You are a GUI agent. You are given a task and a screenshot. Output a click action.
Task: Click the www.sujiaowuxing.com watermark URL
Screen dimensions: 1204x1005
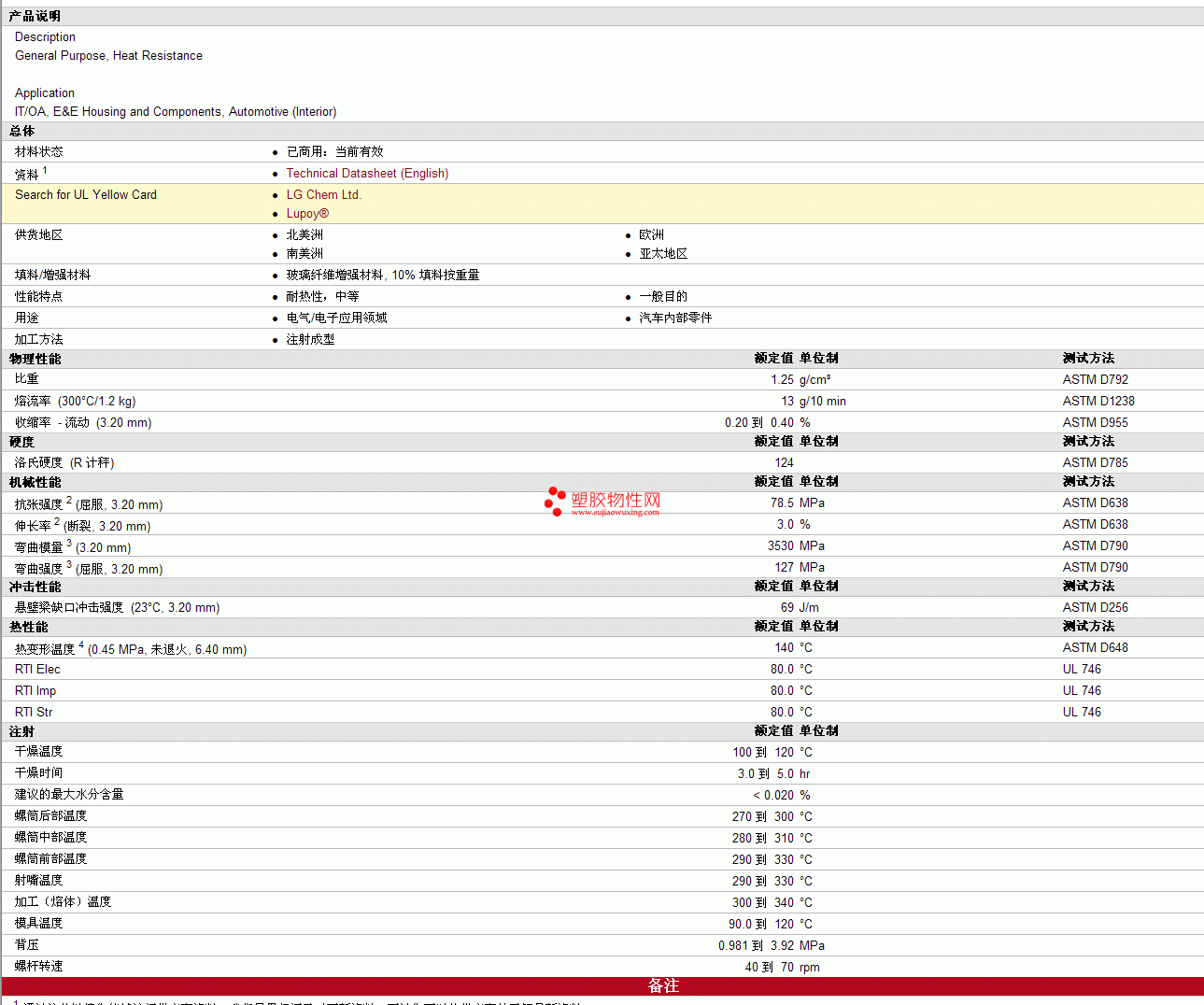pos(615,513)
